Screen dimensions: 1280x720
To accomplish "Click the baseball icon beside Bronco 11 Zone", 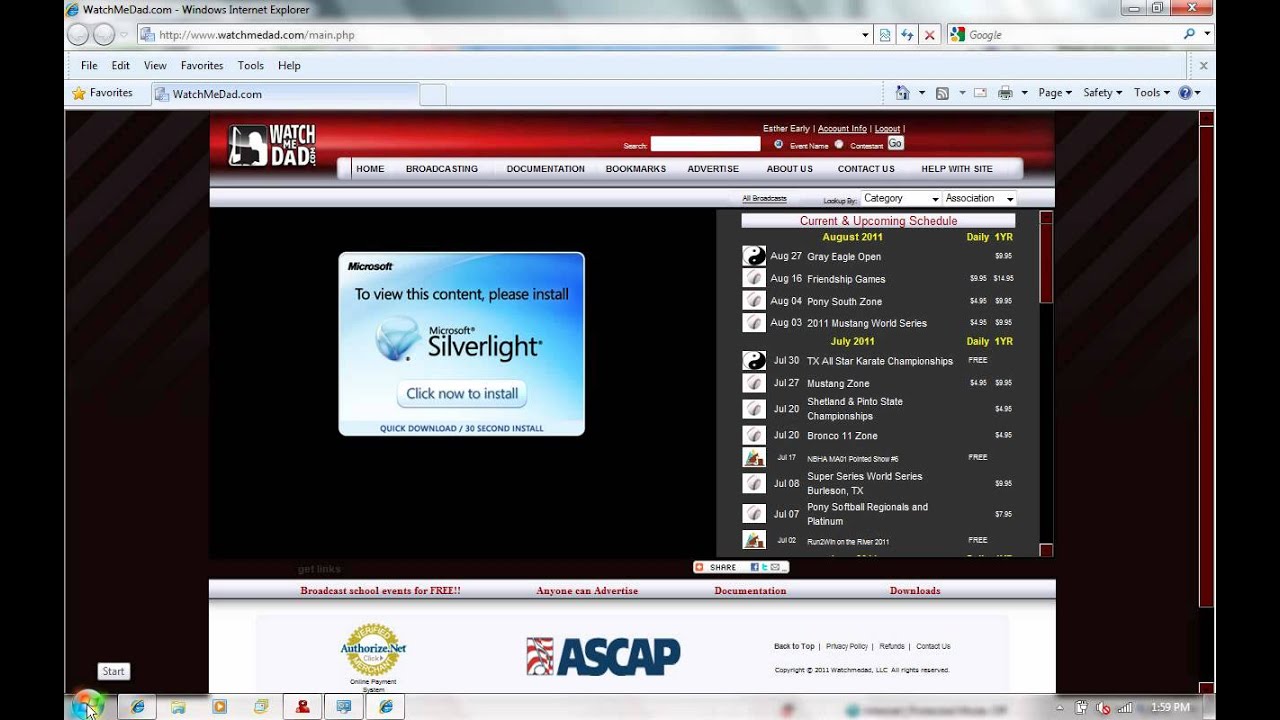I will pyautogui.click(x=754, y=435).
